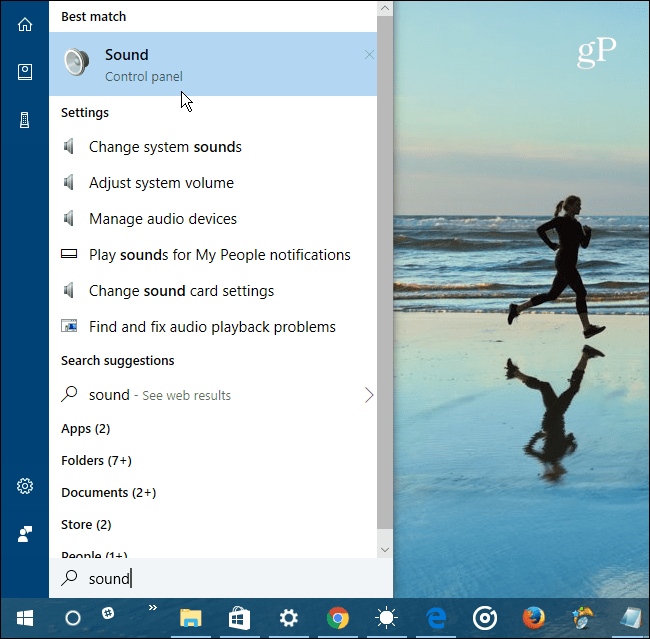Viewport: 650px width, 639px height.
Task: Expand Documents (2+) results category
Action: pyautogui.click(x=109, y=493)
